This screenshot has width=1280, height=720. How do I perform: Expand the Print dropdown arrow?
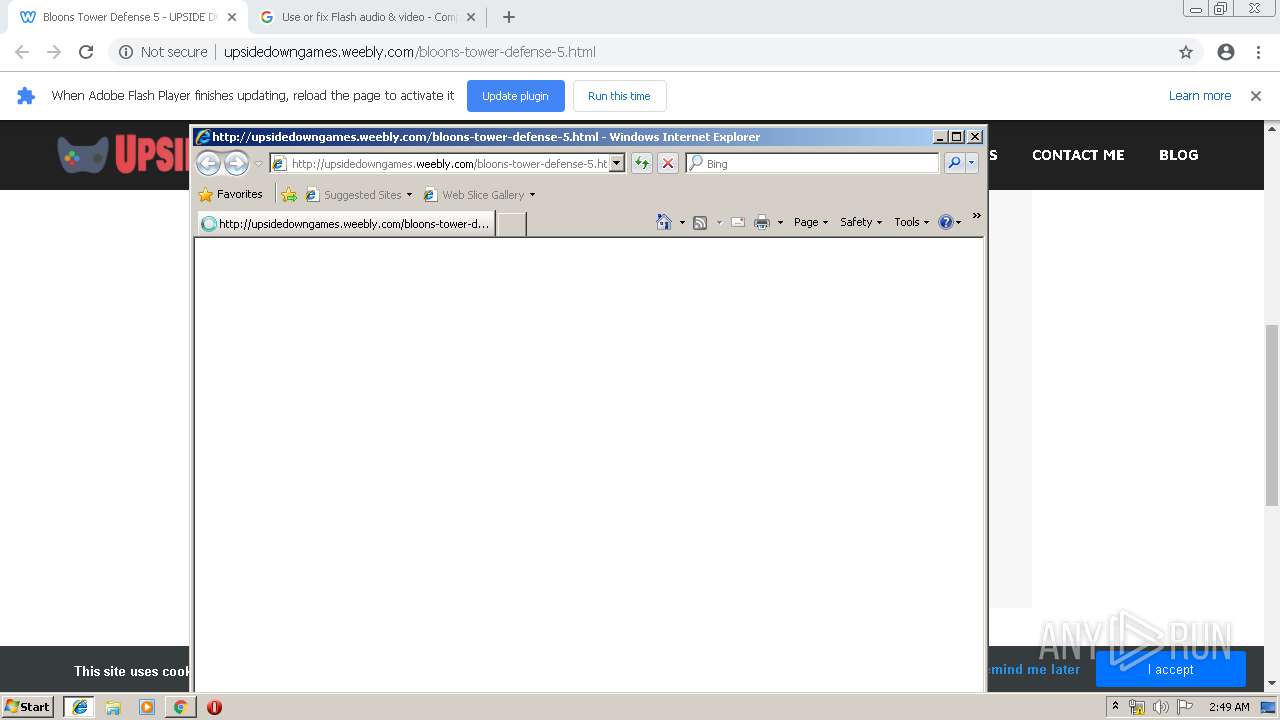780,222
